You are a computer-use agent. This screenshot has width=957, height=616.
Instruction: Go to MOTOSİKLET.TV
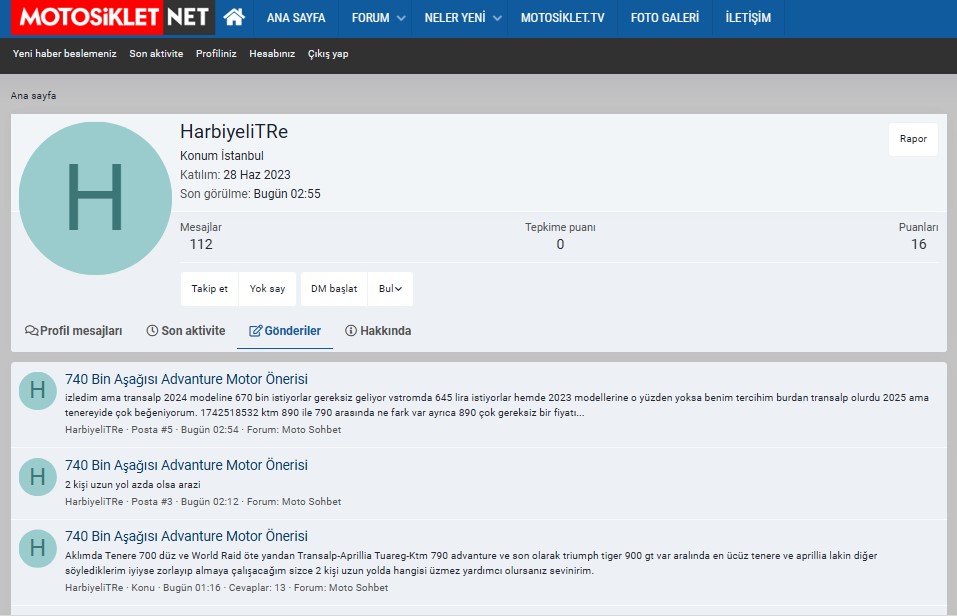[x=563, y=18]
